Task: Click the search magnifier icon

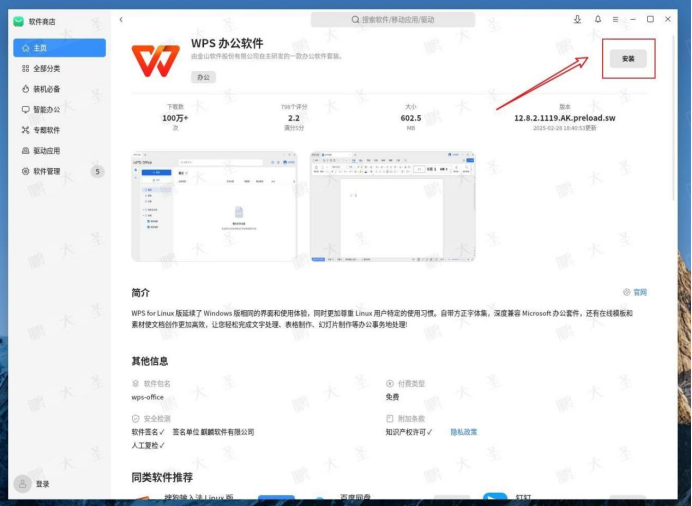Action: (x=355, y=20)
